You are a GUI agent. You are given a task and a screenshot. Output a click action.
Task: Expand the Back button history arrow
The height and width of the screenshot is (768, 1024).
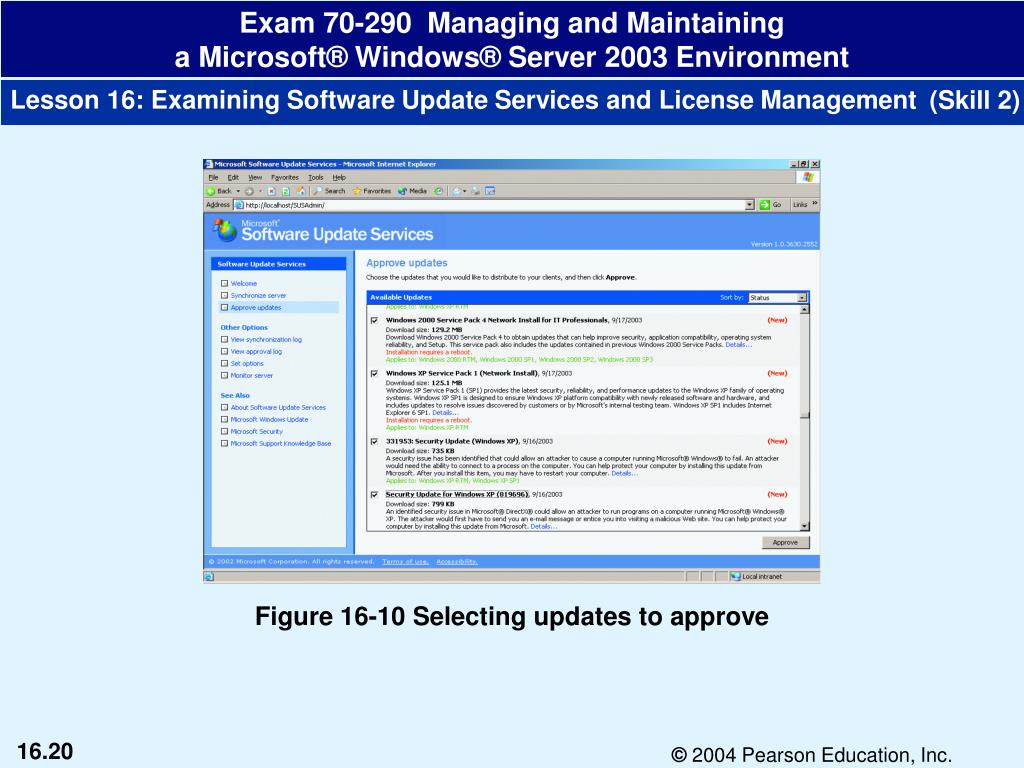pos(238,191)
